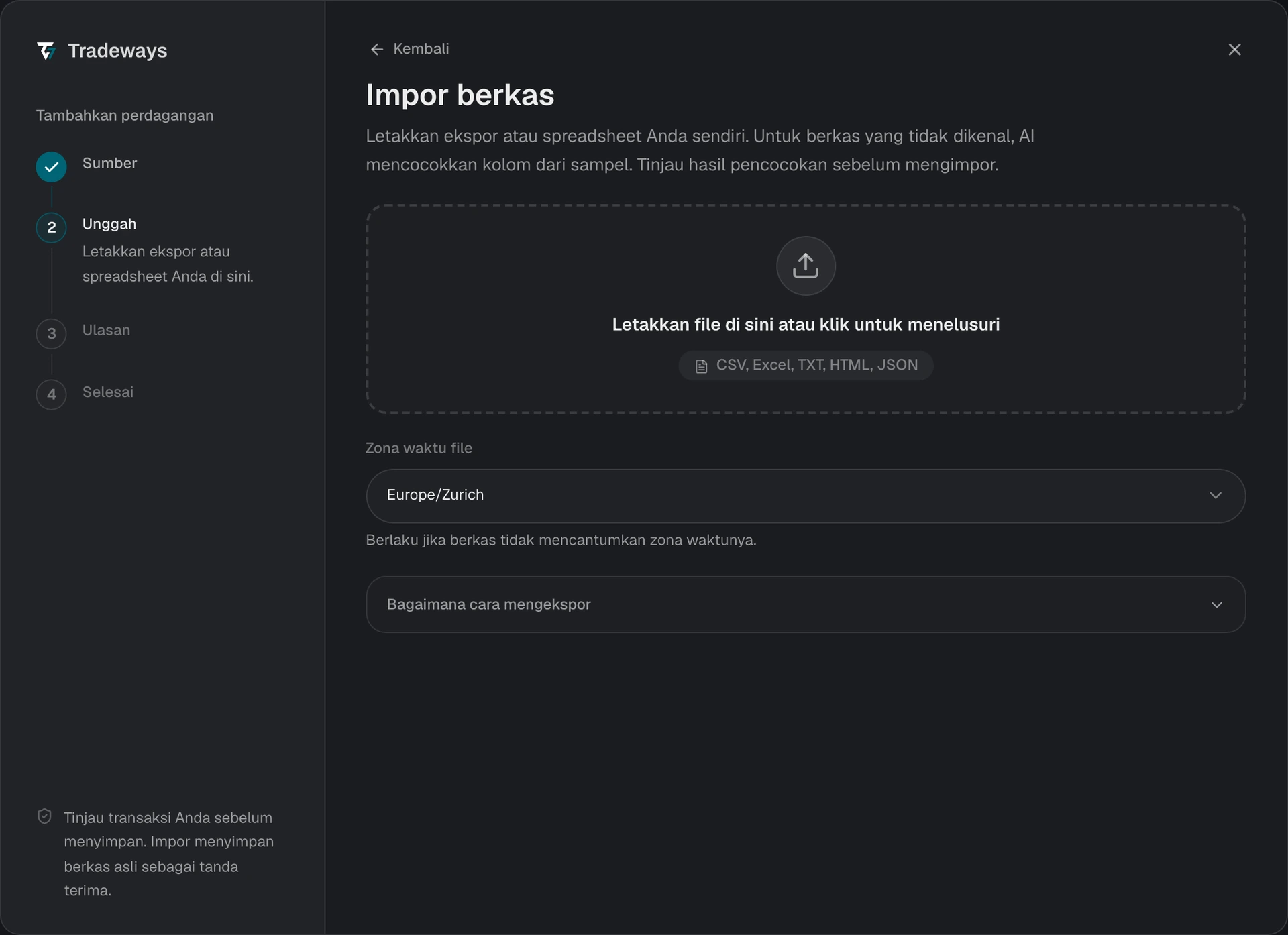Image resolution: width=1288 pixels, height=935 pixels.
Task: Click the Berlaku jika berkas helper text
Action: tap(561, 540)
